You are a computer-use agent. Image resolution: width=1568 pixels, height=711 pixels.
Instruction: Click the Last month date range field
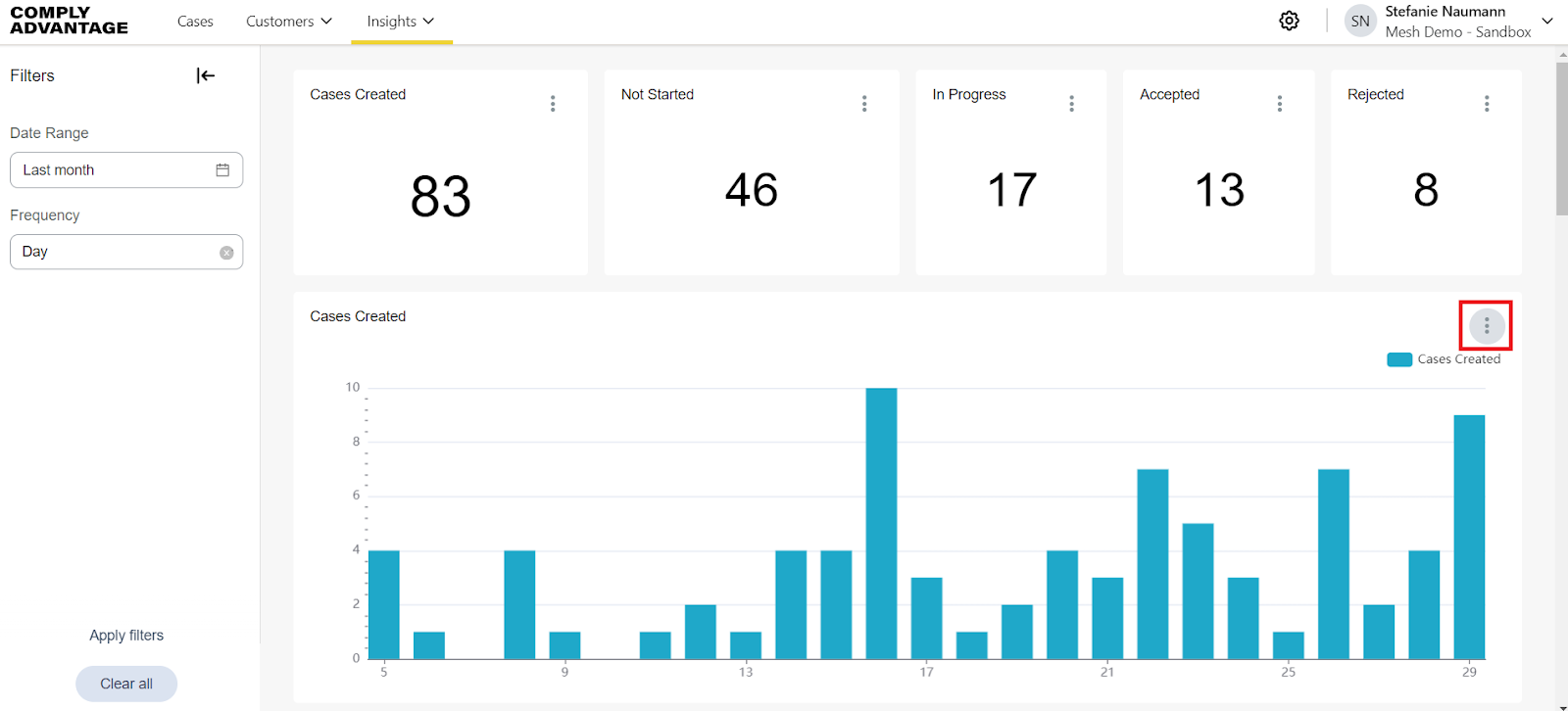[126, 170]
